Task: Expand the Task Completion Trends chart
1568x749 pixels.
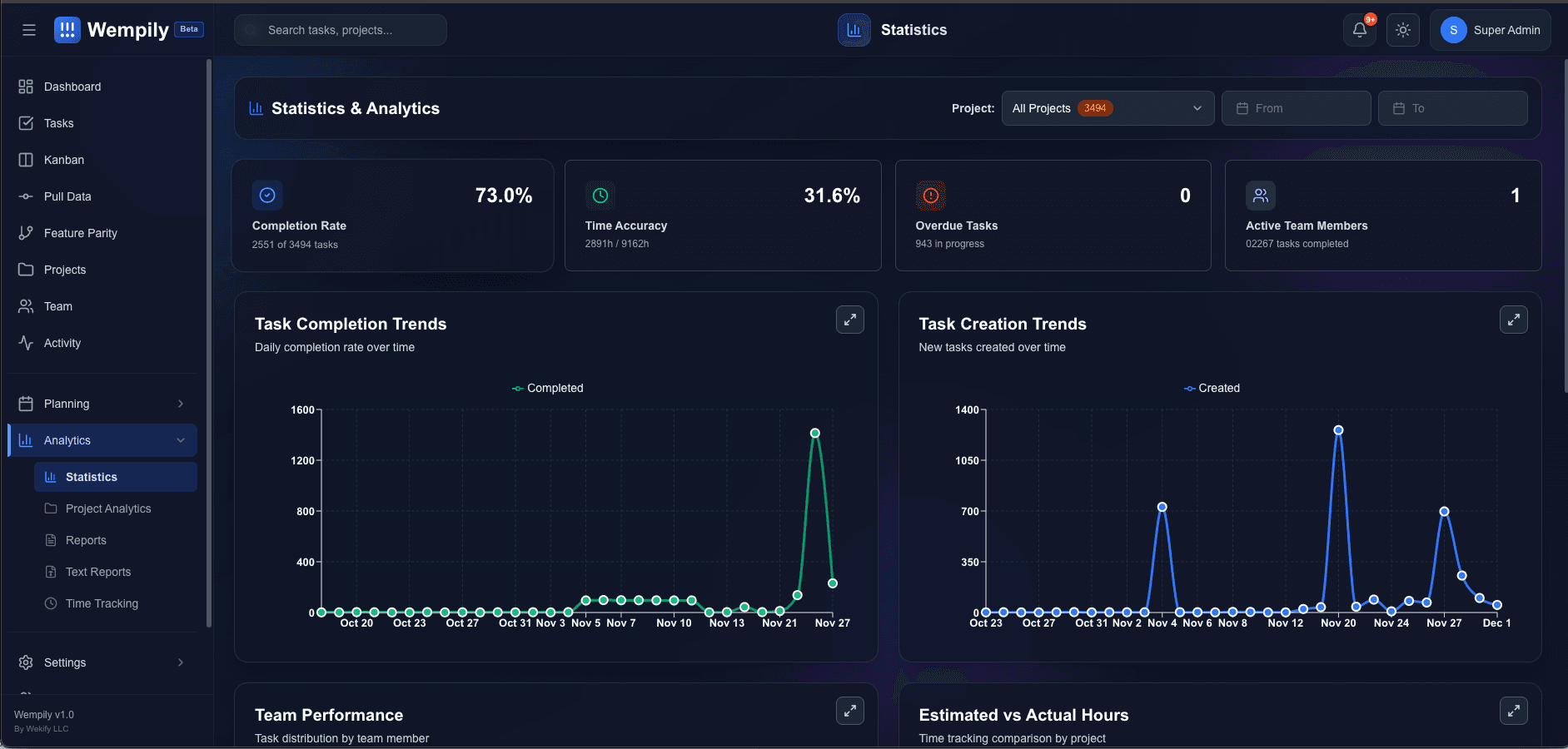Action: pyautogui.click(x=849, y=320)
